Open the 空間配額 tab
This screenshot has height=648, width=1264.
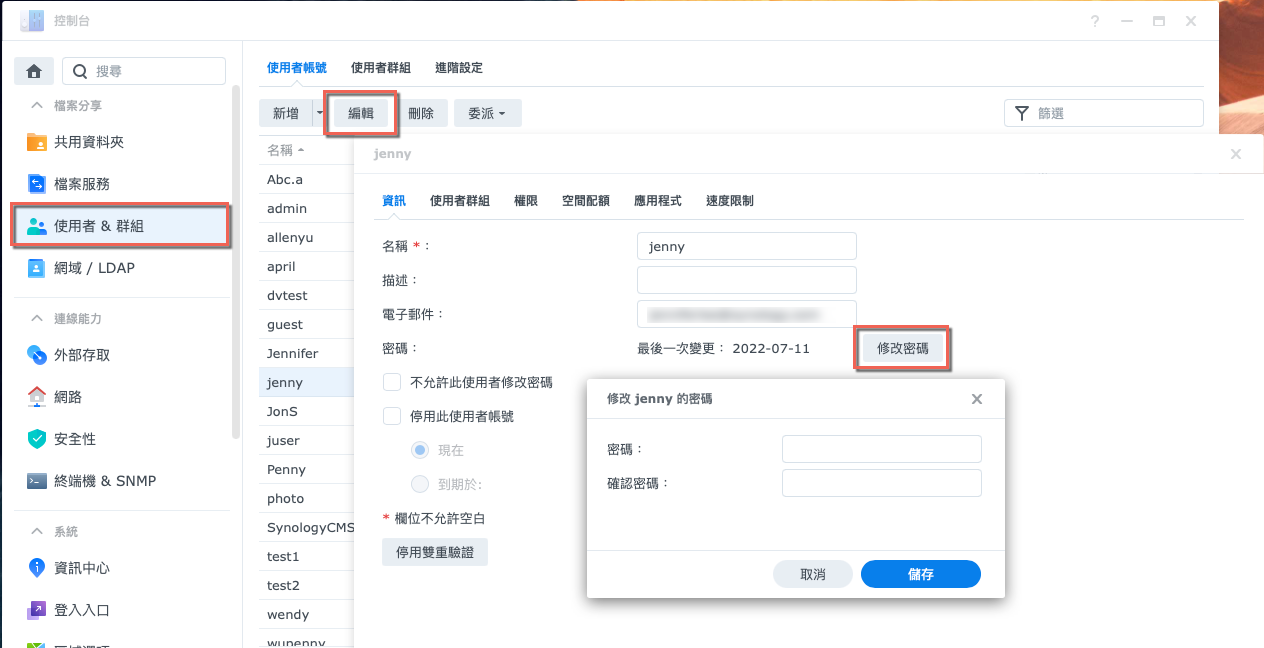[586, 201]
